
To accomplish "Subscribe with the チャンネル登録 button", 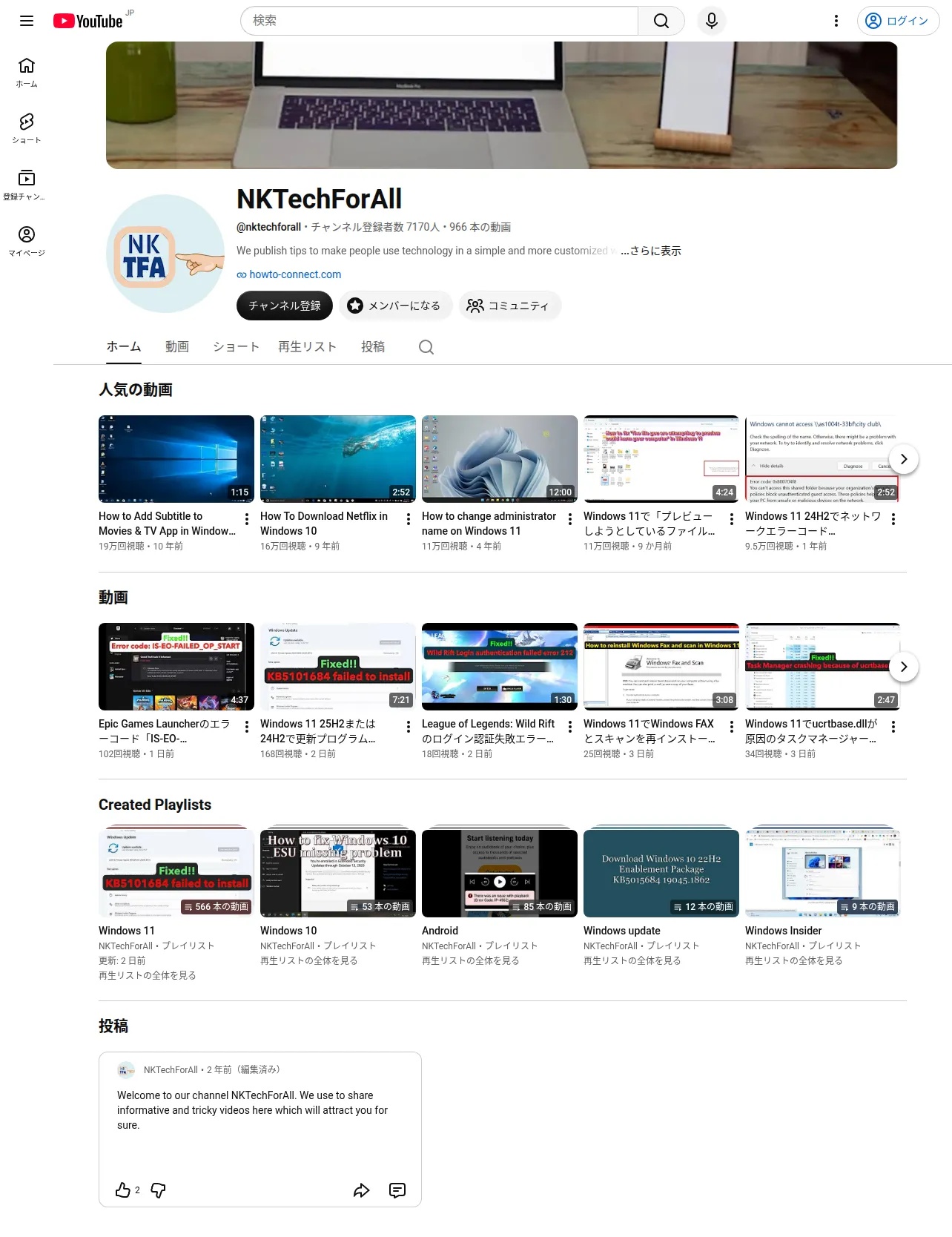I will point(285,306).
